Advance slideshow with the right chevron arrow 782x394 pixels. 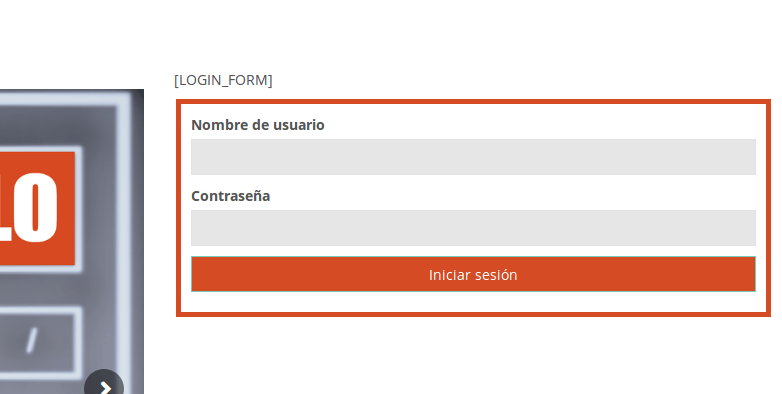pos(104,387)
